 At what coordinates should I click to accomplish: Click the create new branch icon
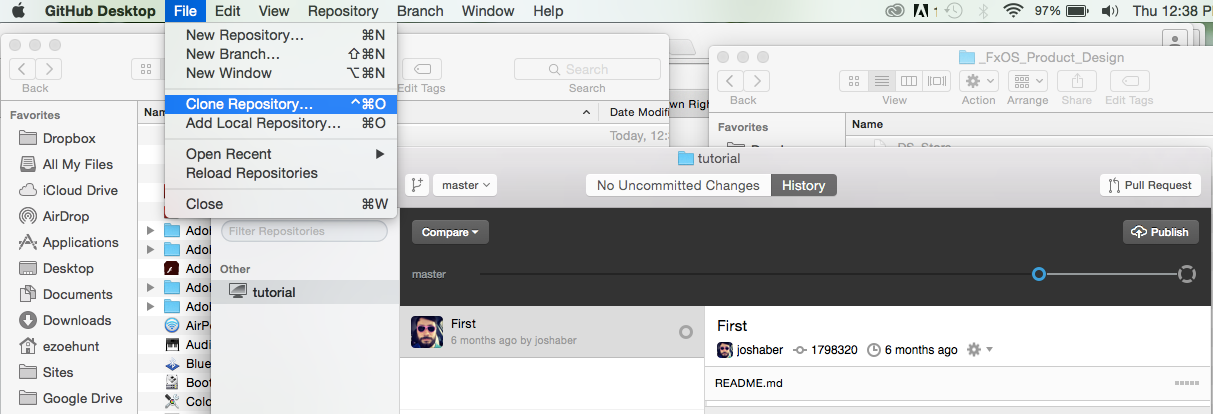pos(417,185)
